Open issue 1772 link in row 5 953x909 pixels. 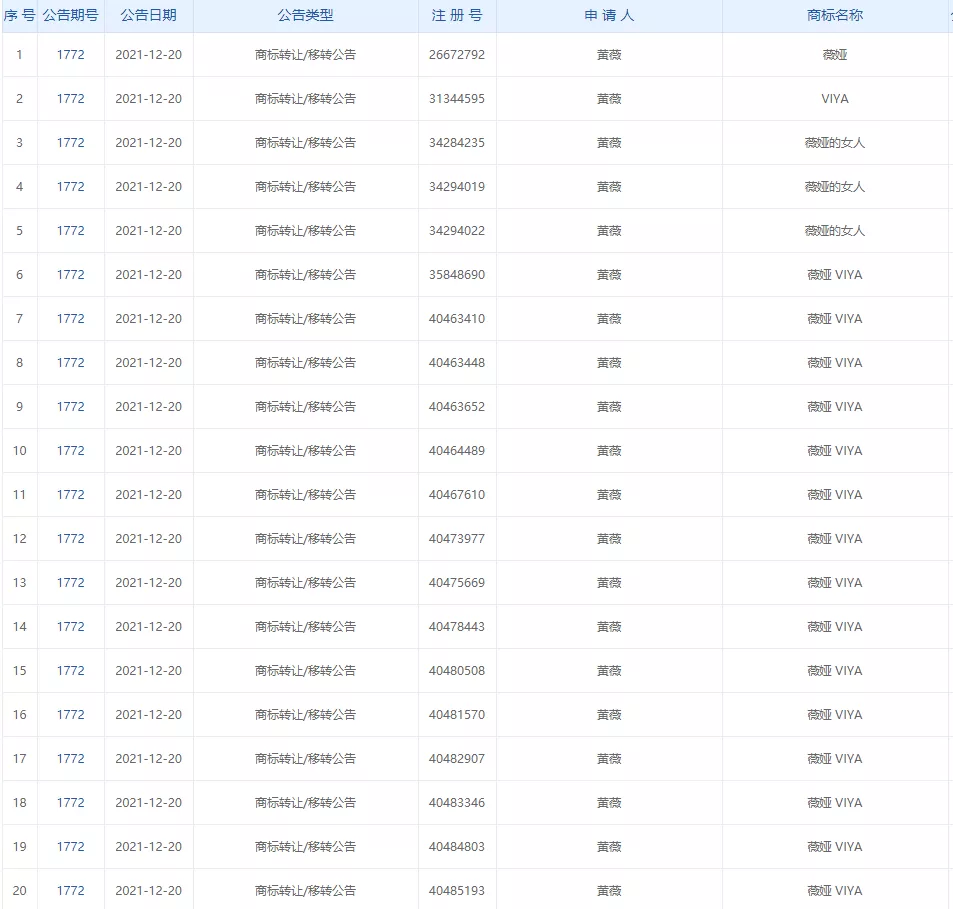coord(71,231)
